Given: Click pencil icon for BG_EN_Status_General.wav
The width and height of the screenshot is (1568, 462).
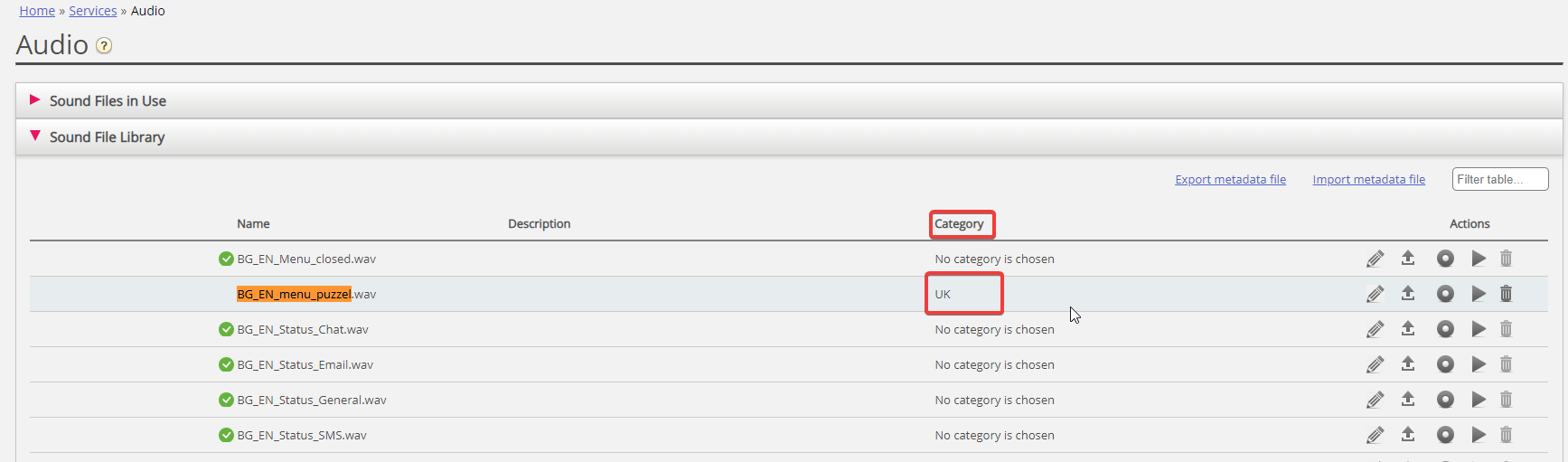Looking at the screenshot, I should (1375, 401).
